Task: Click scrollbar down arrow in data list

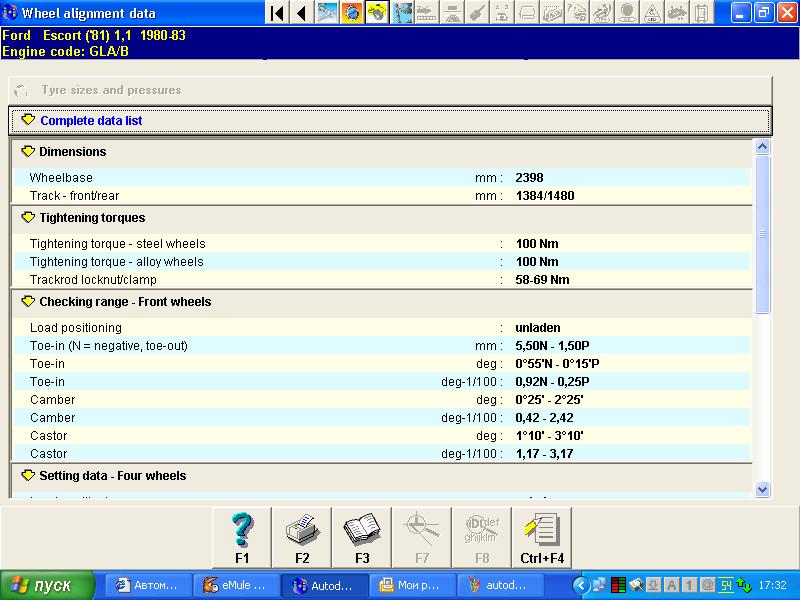Action: click(x=762, y=489)
